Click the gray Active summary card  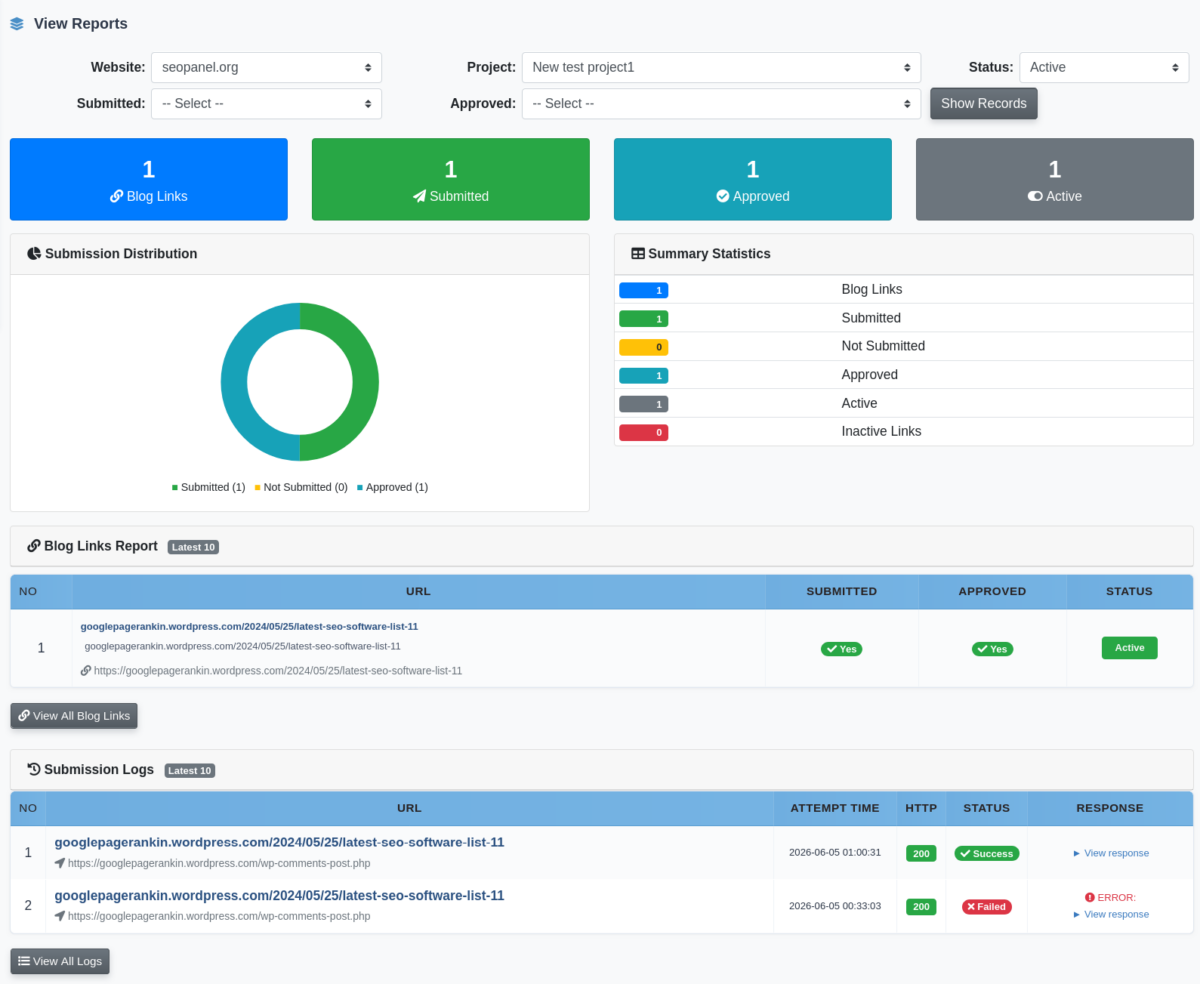tap(1055, 179)
